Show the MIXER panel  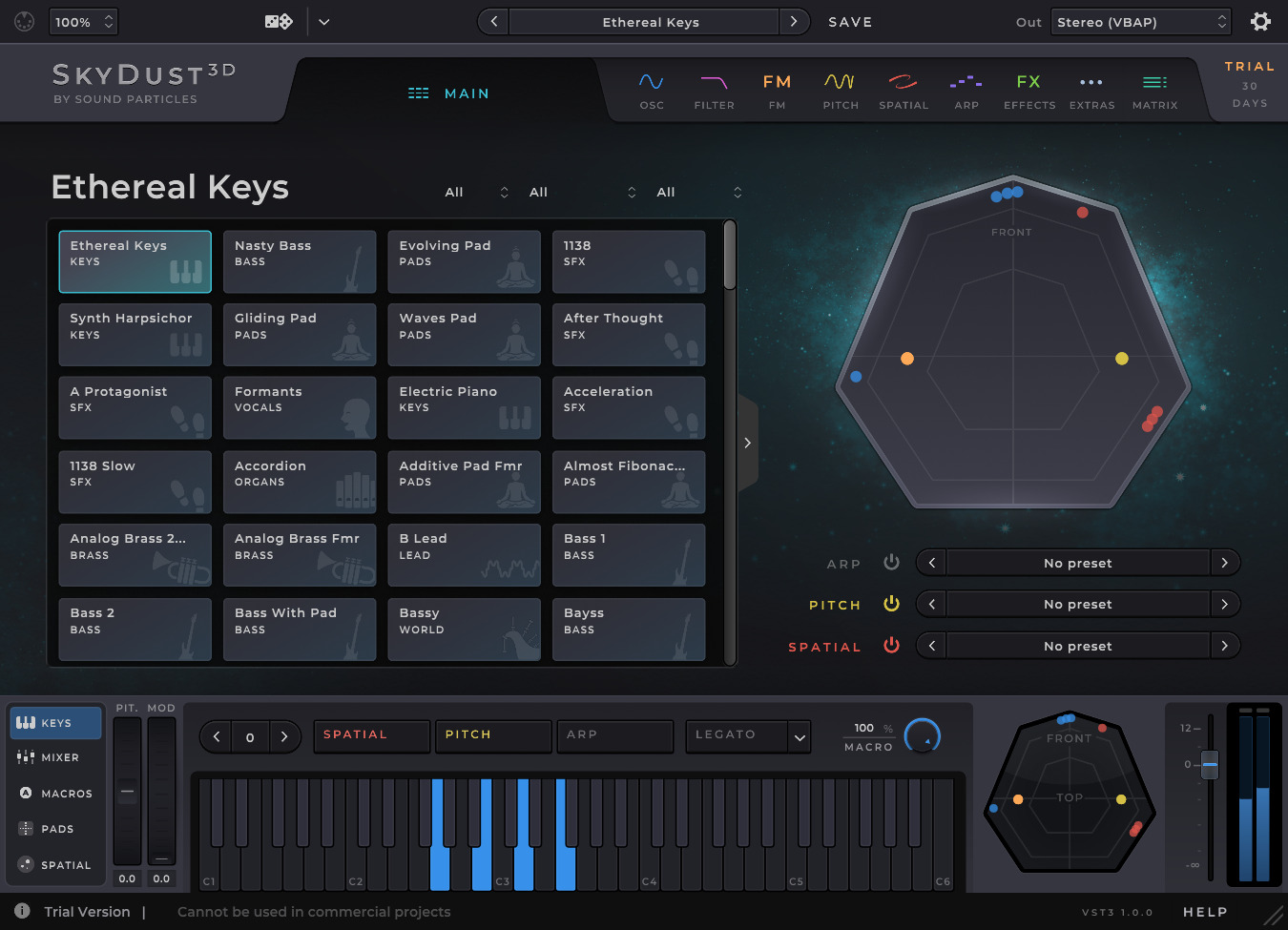click(x=55, y=757)
